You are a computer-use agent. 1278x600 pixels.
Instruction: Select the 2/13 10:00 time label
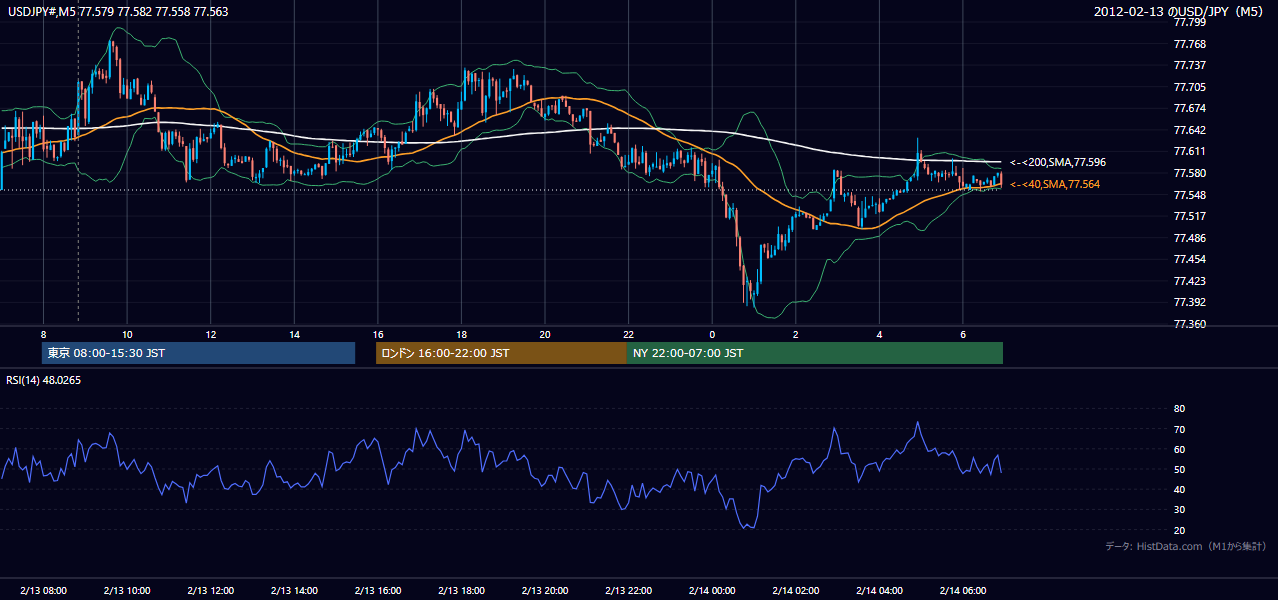(127, 591)
